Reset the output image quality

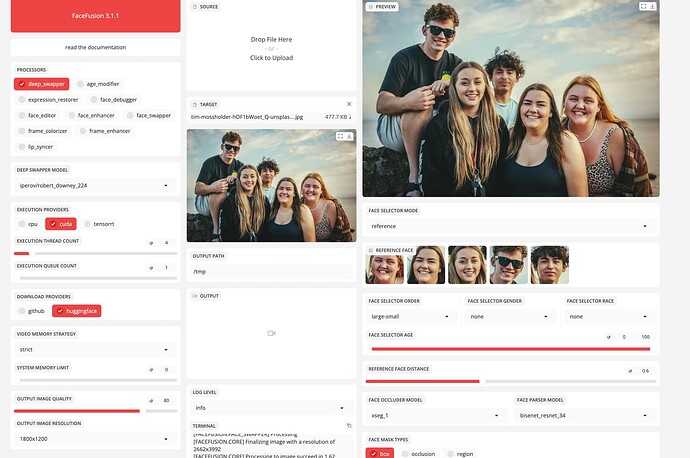[x=151, y=399]
